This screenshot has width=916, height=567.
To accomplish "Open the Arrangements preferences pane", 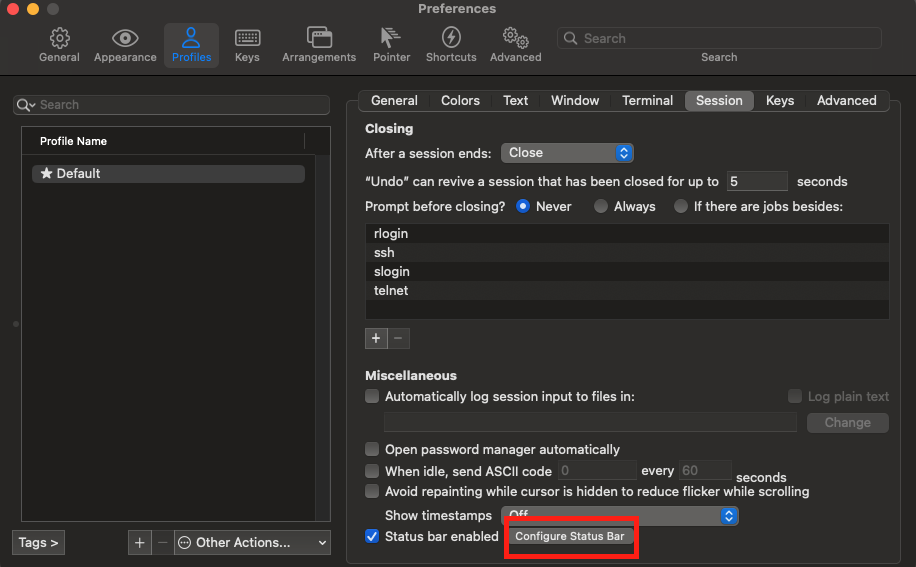I will 319,45.
